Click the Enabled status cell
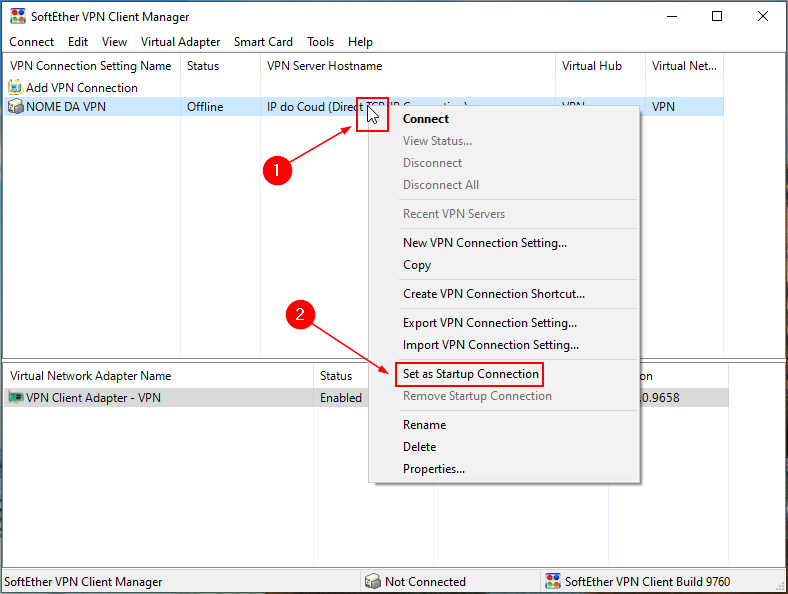This screenshot has height=594, width=788. pos(341,398)
